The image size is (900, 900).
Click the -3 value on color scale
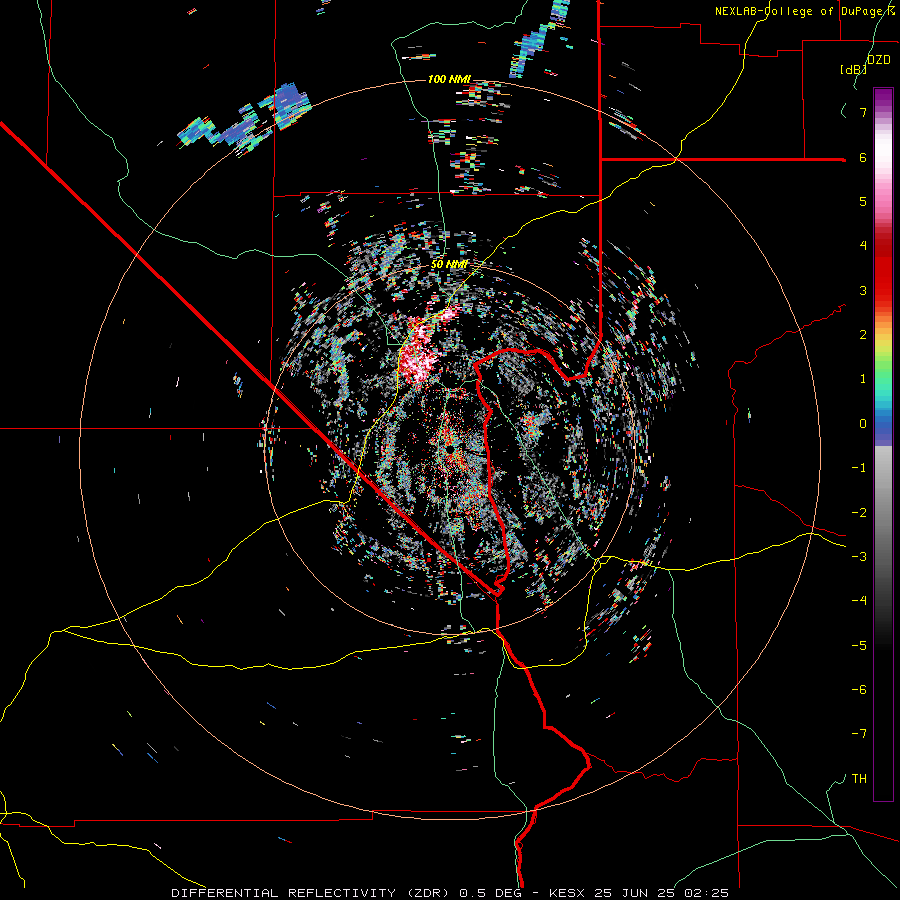click(x=859, y=557)
